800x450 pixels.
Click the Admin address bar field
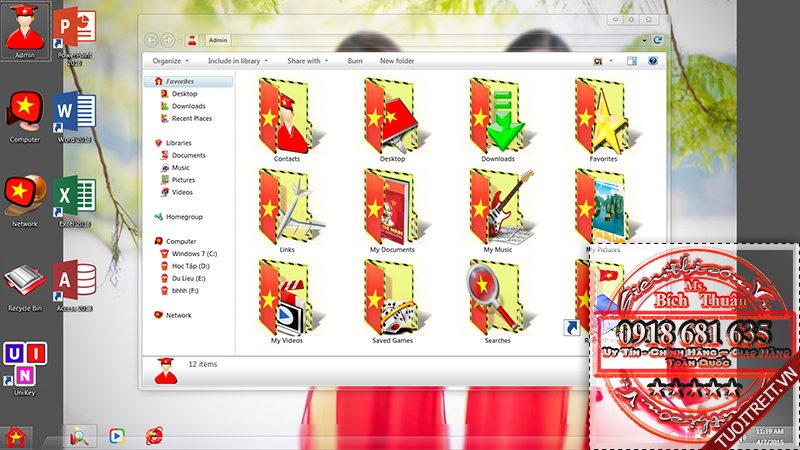420,40
